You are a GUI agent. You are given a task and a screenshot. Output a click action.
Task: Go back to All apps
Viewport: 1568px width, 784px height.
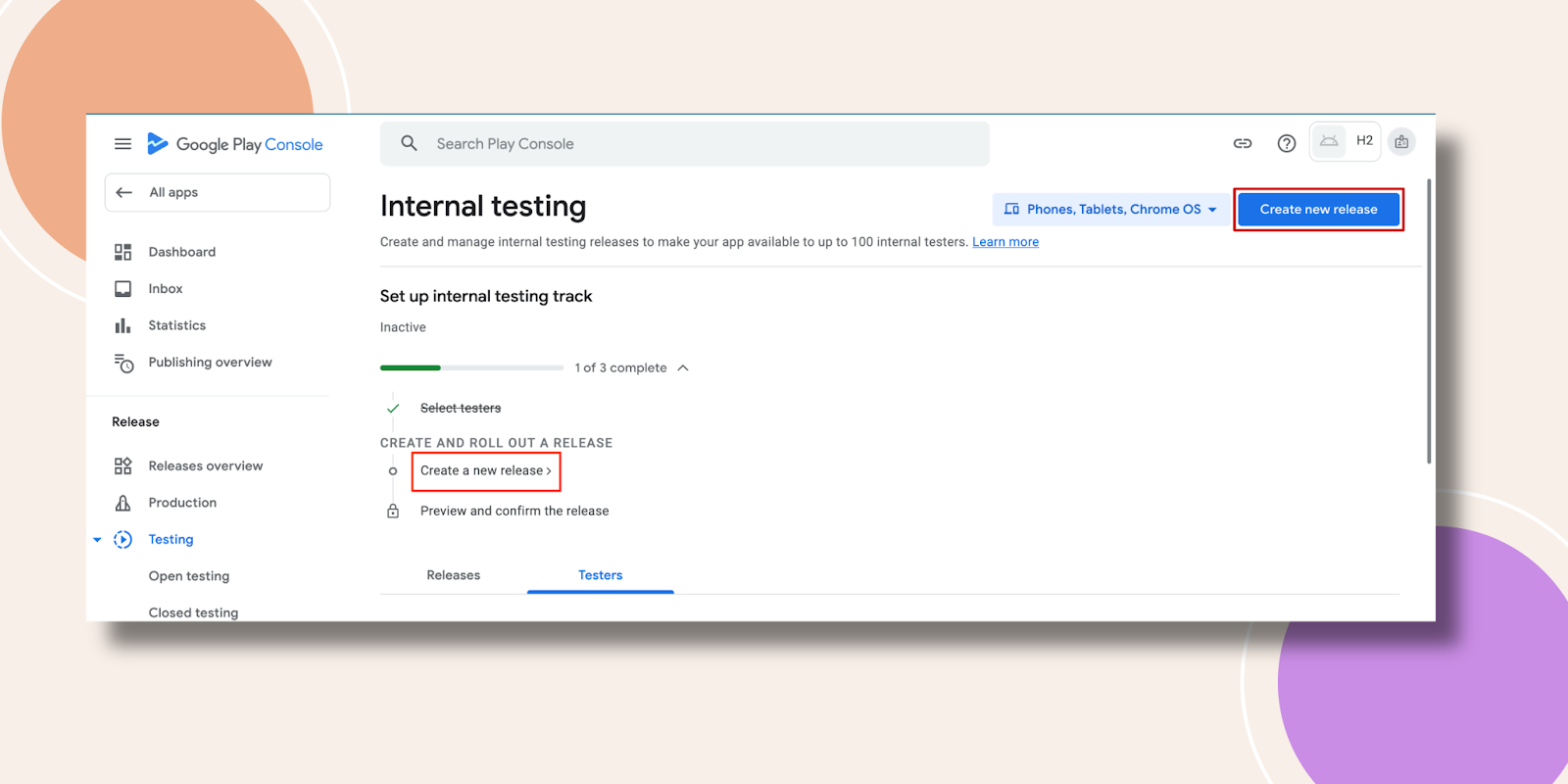218,192
